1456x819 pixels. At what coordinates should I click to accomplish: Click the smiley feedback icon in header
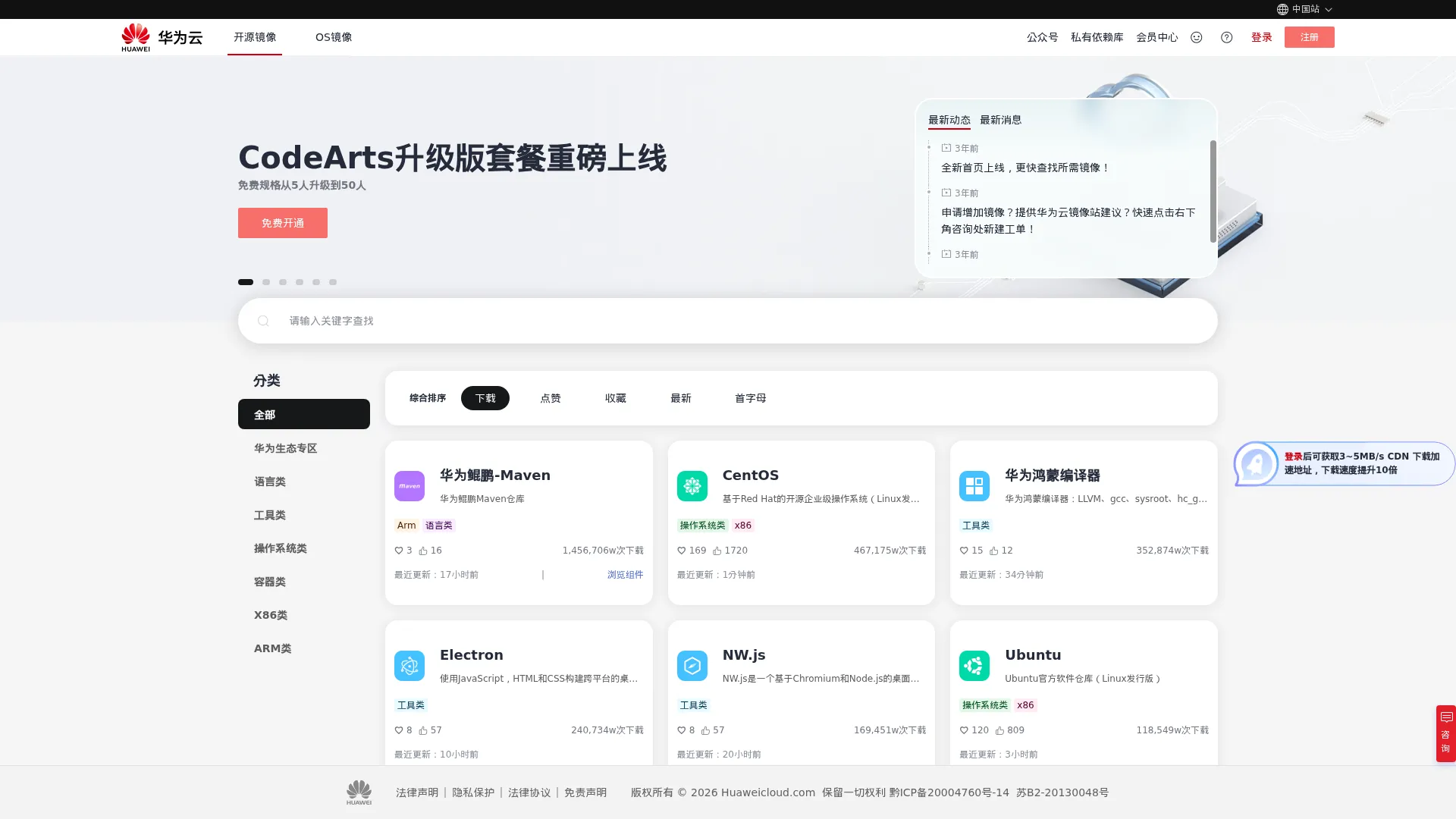click(1197, 37)
